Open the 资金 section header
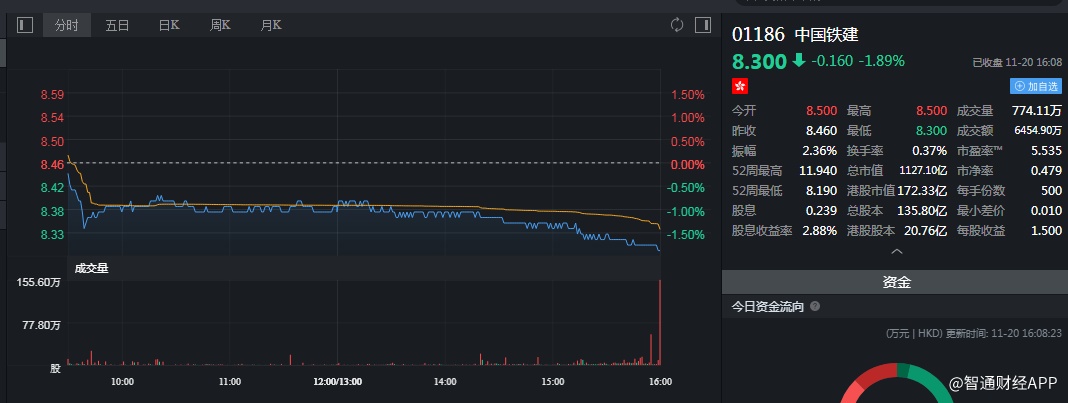This screenshot has height=403, width=1068. (x=896, y=283)
